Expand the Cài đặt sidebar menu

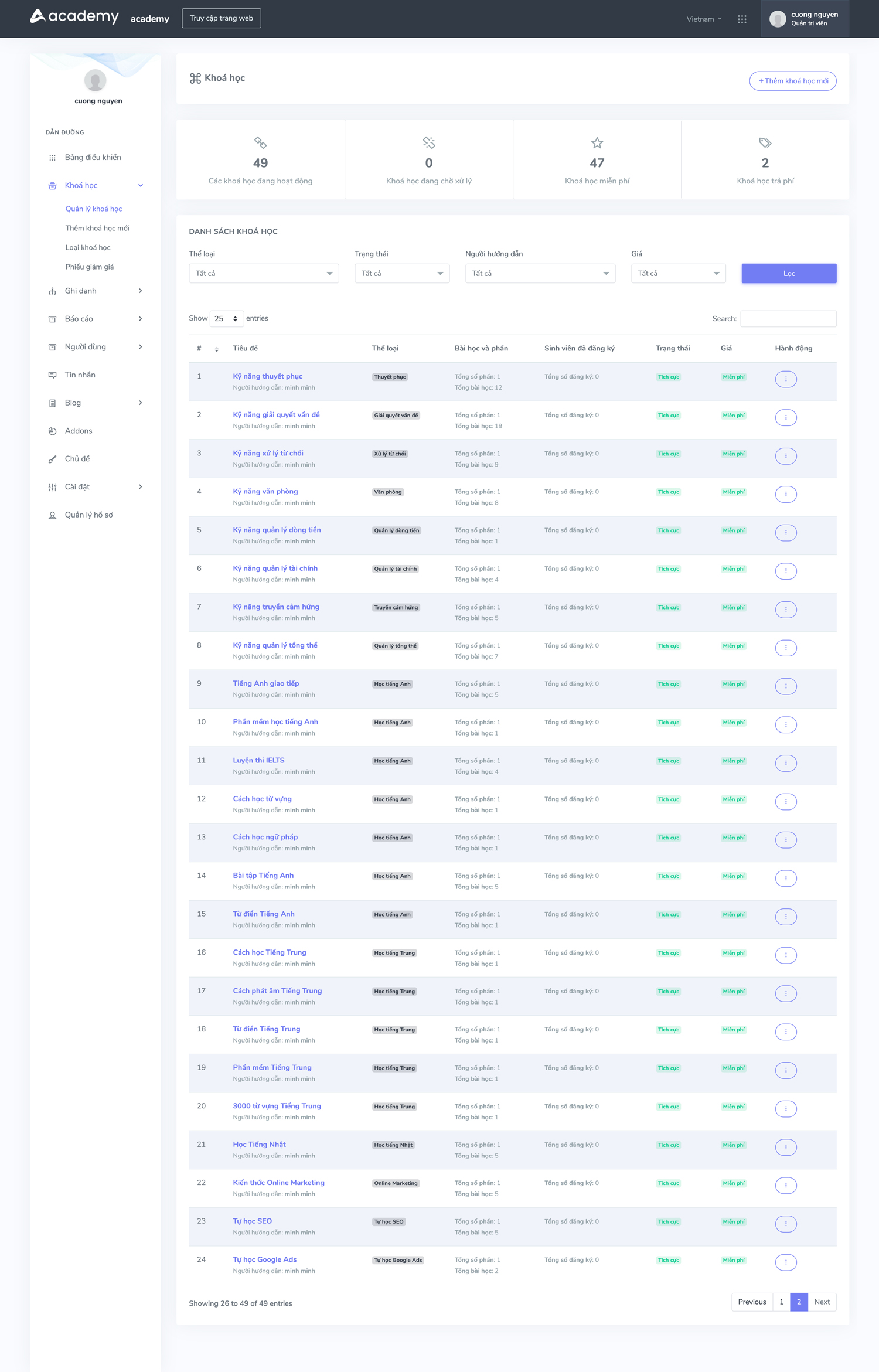click(x=96, y=487)
